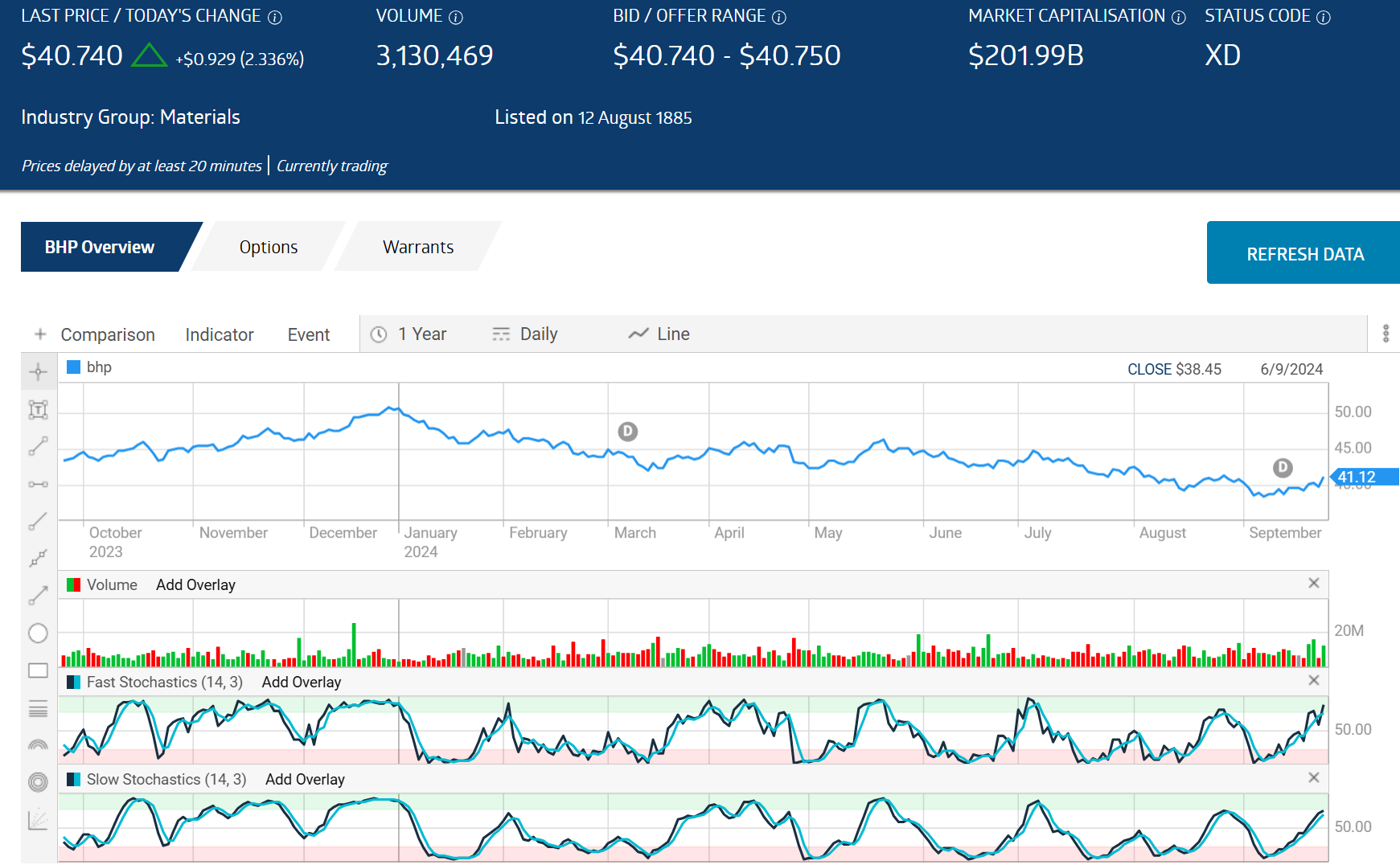The height and width of the screenshot is (865, 1400).
Task: Open the Line chart type dropdown
Action: point(659,334)
